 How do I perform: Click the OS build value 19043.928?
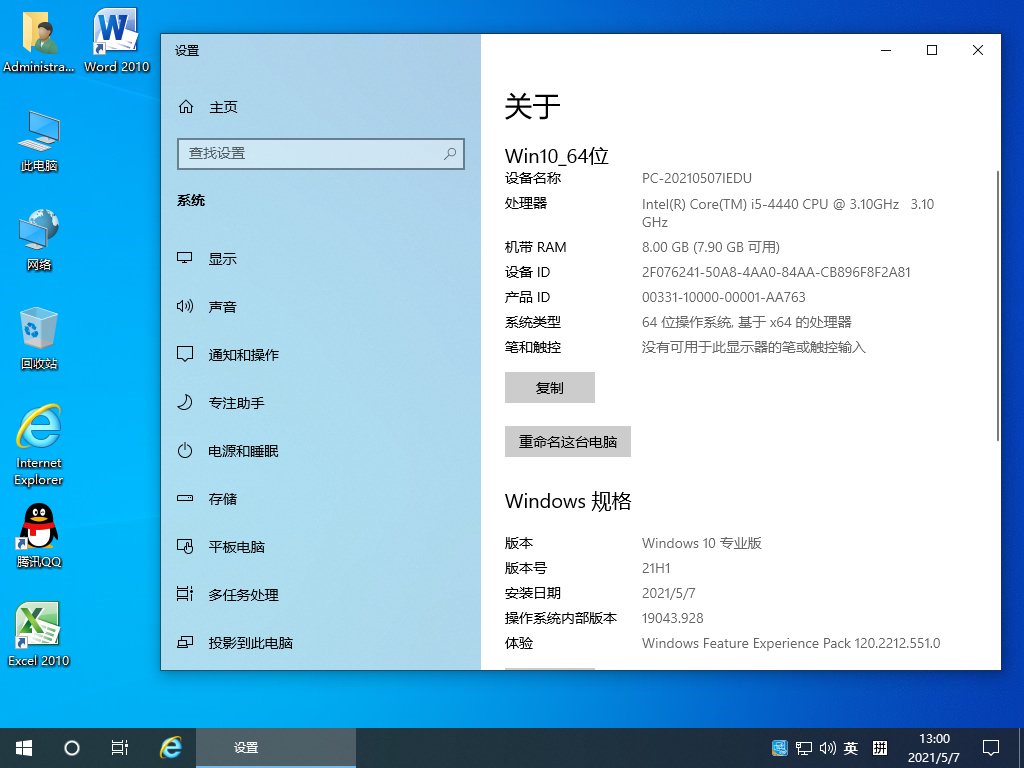(x=673, y=618)
